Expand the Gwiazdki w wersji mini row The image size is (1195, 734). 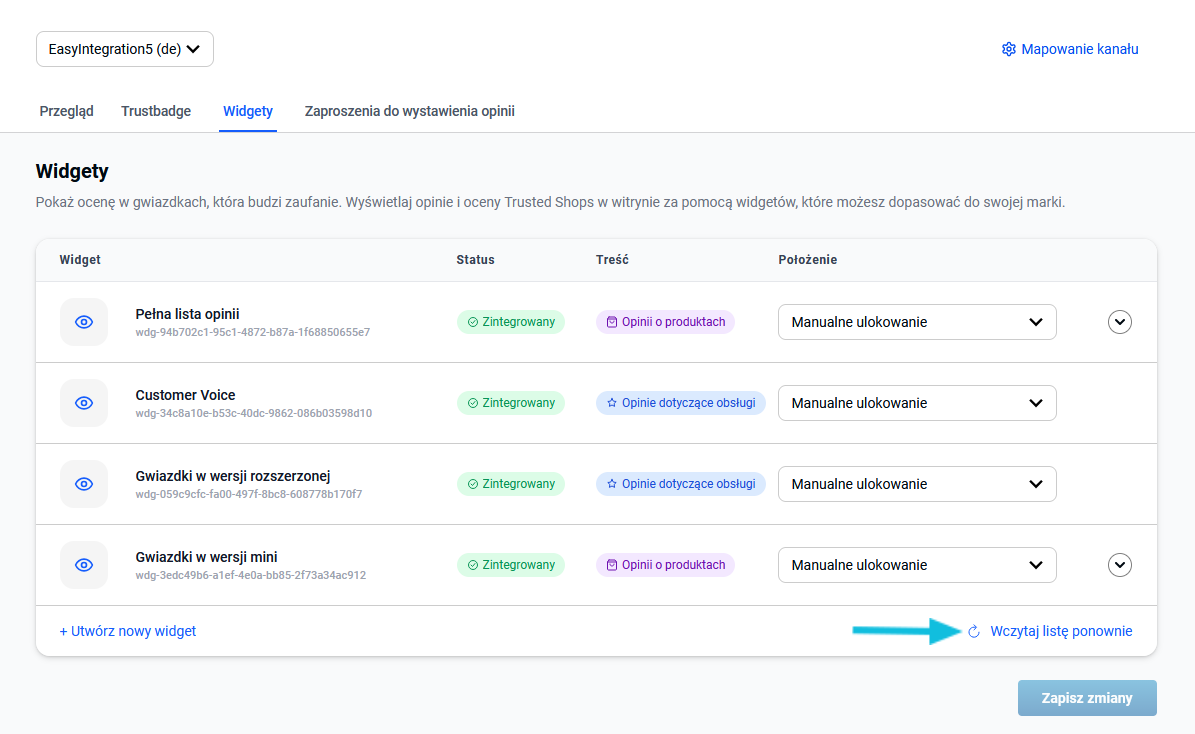[x=1120, y=565]
